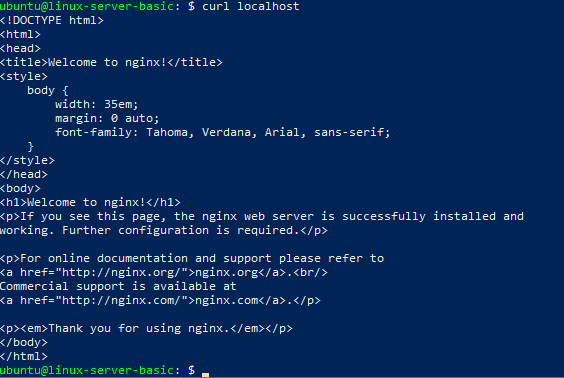This screenshot has width=564, height=378.
Task: Click the 'curl localhost' command text
Action: tap(251, 6)
